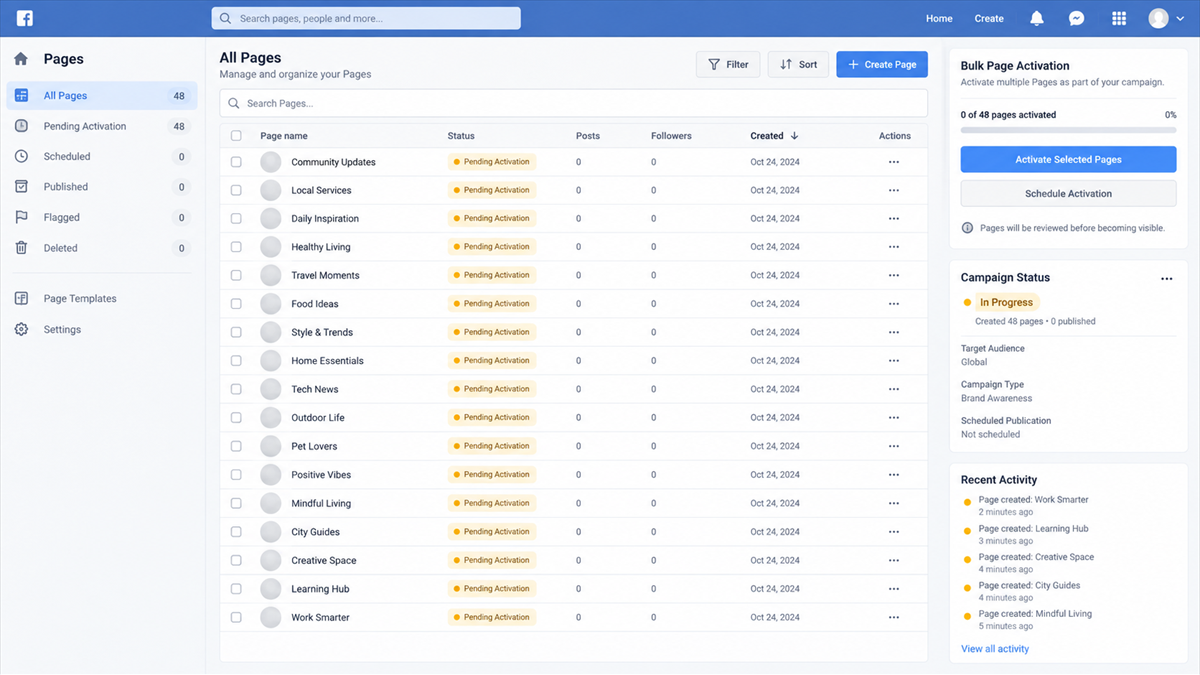Click the Settings gear icon

pyautogui.click(x=21, y=329)
